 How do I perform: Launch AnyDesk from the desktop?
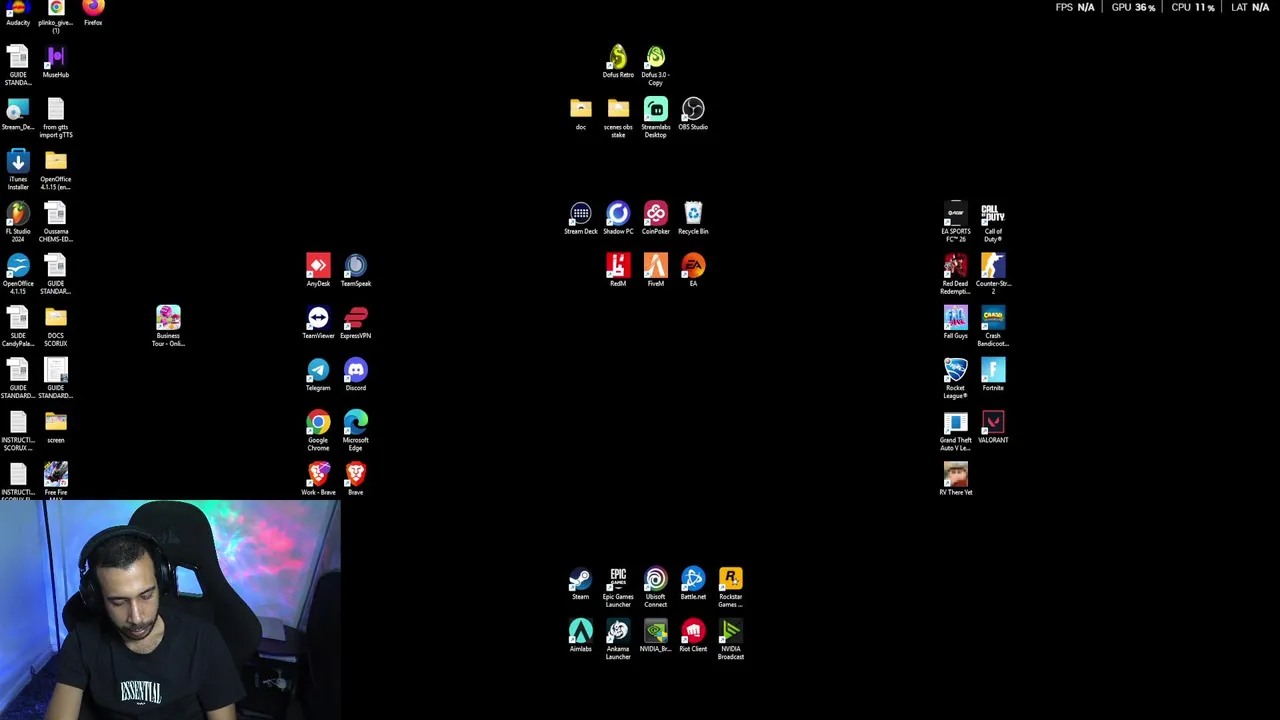coord(318,270)
